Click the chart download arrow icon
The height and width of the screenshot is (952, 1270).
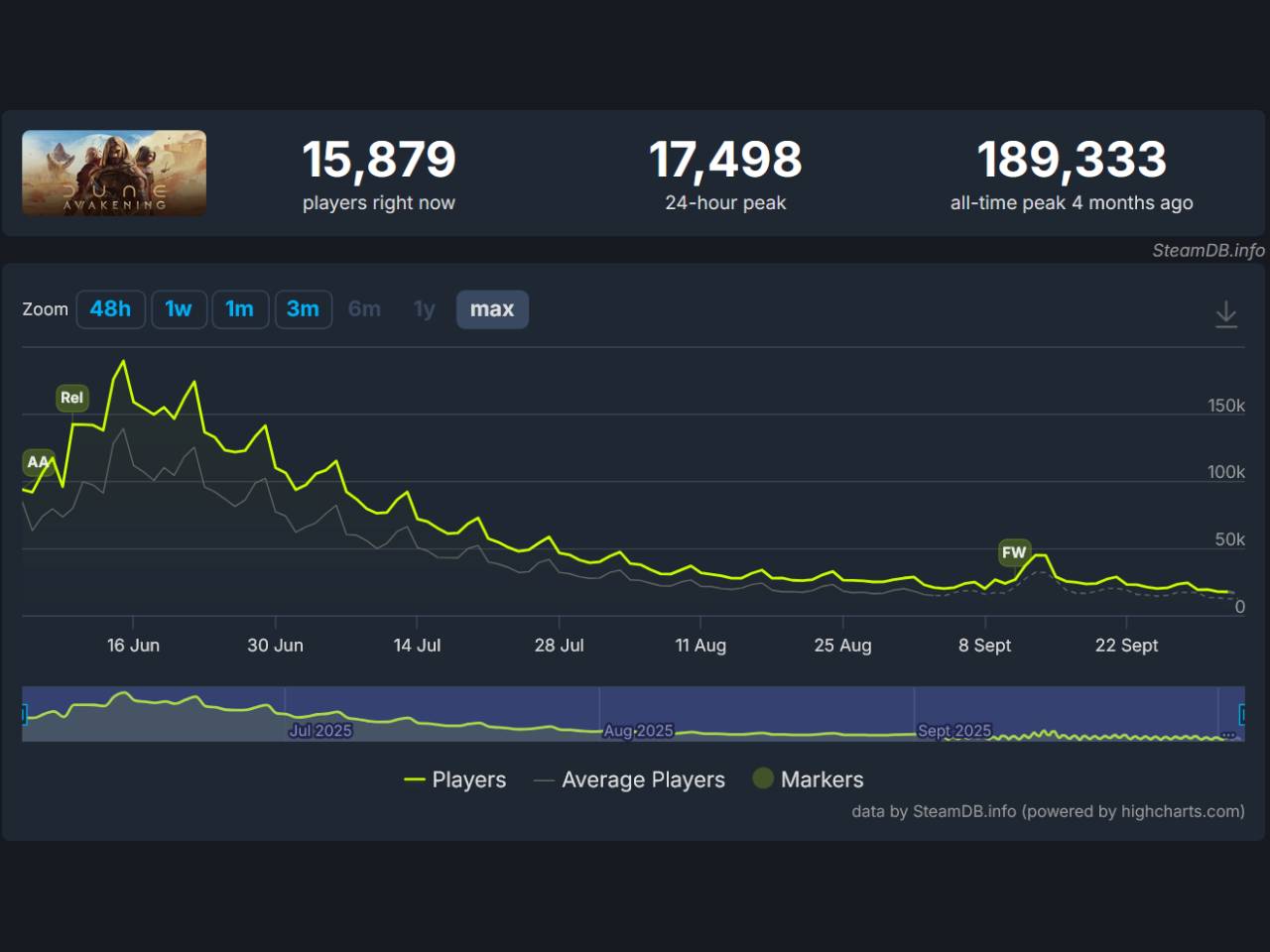(1226, 314)
